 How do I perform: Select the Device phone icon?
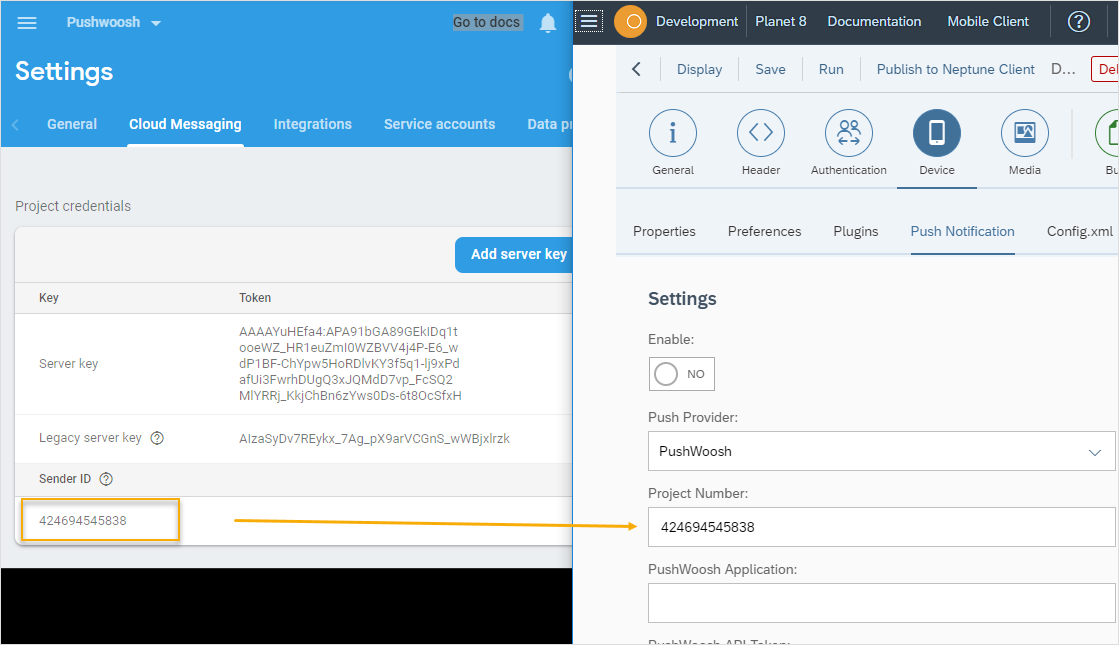(936, 133)
